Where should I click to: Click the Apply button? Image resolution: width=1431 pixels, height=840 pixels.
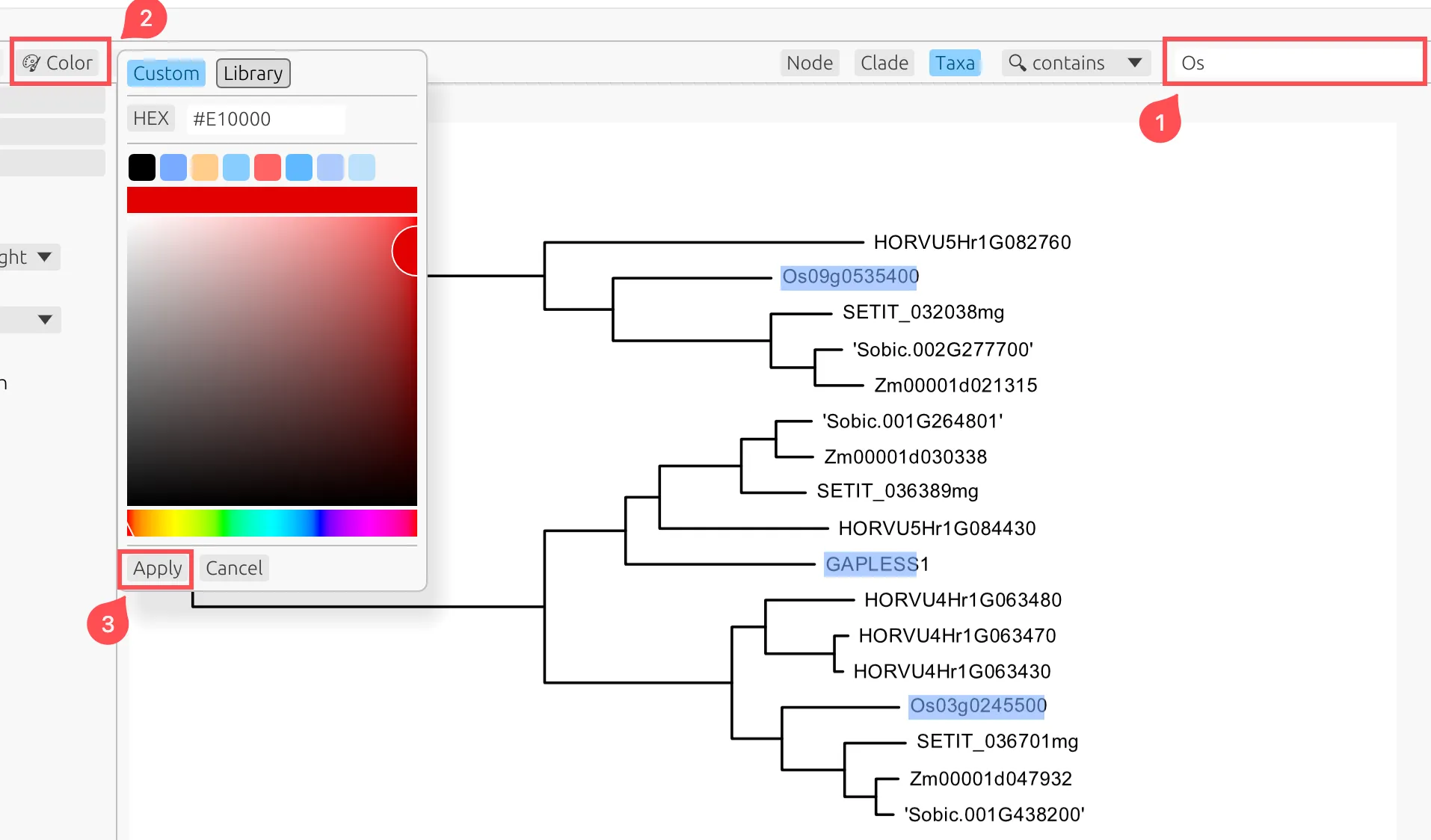[x=157, y=568]
